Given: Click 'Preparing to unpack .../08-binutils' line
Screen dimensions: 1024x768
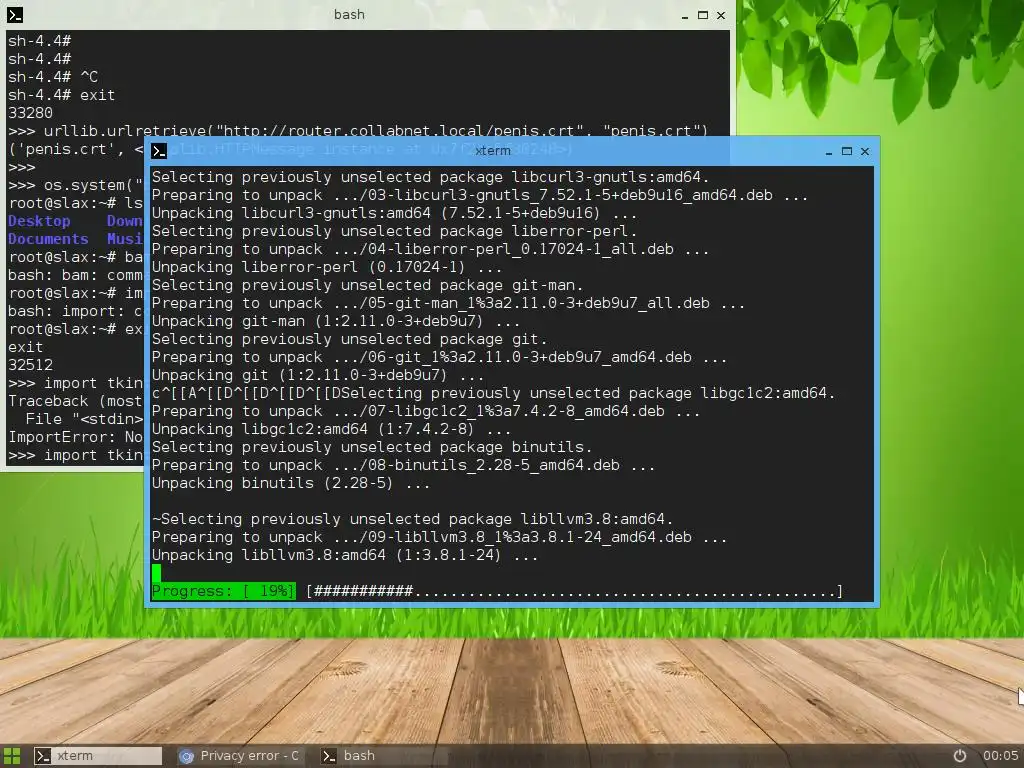Looking at the screenshot, I should (403, 465).
